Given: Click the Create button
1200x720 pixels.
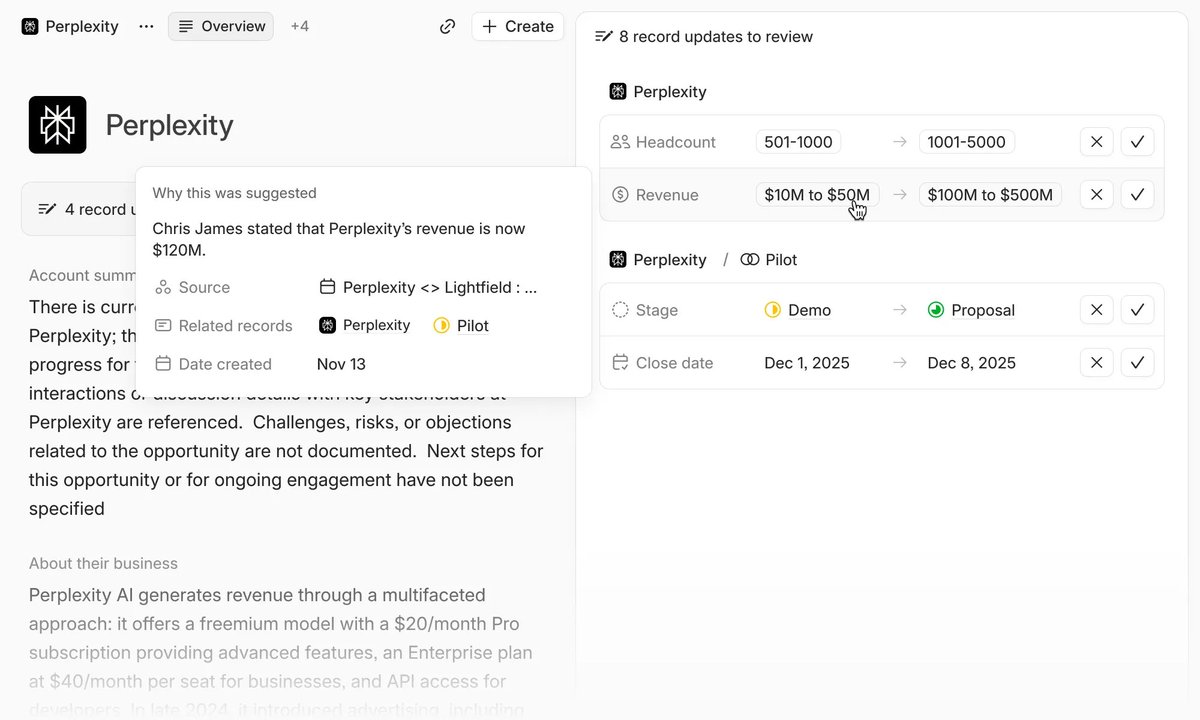Looking at the screenshot, I should [x=517, y=26].
